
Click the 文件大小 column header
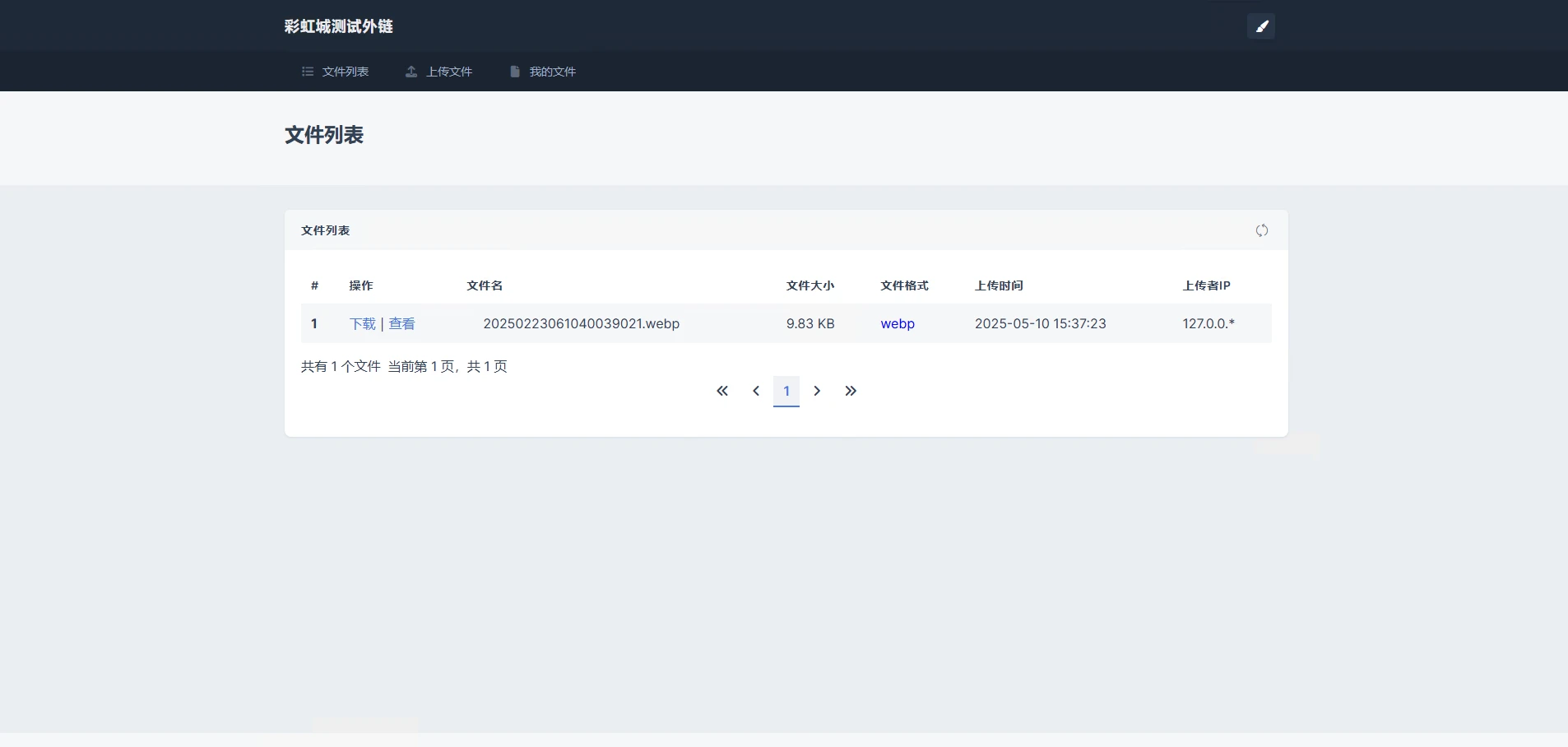pyautogui.click(x=810, y=285)
